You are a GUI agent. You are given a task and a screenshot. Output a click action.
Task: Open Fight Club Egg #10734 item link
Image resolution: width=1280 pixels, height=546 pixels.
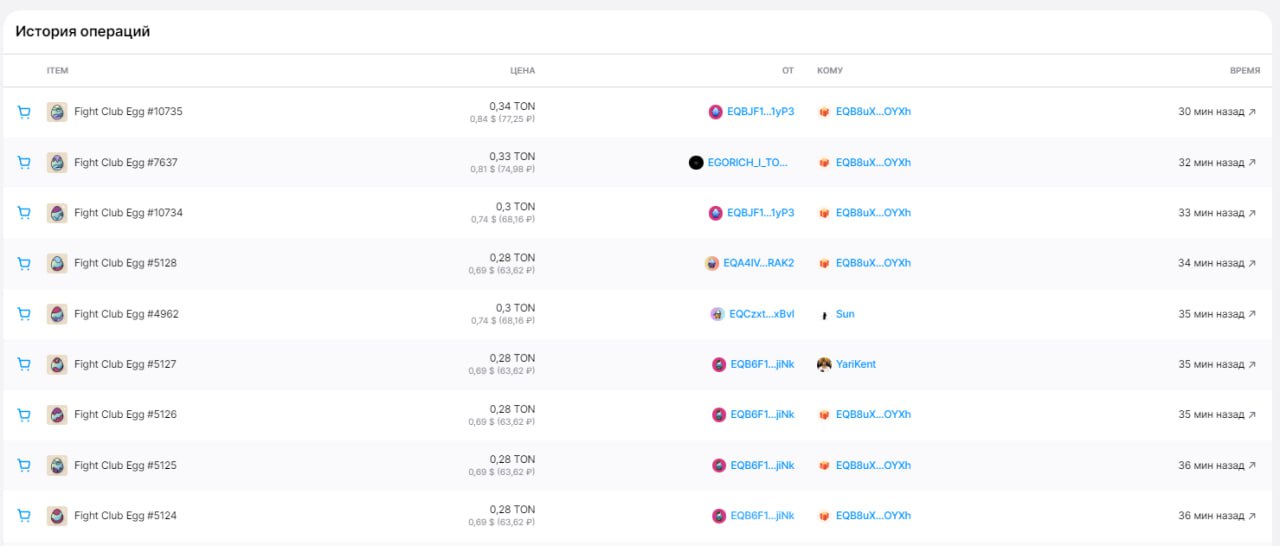(x=128, y=213)
